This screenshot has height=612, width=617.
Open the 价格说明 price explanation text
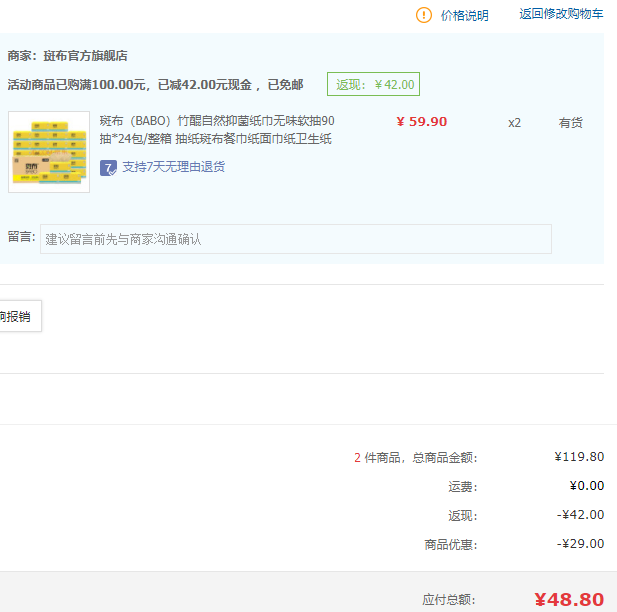pos(465,15)
